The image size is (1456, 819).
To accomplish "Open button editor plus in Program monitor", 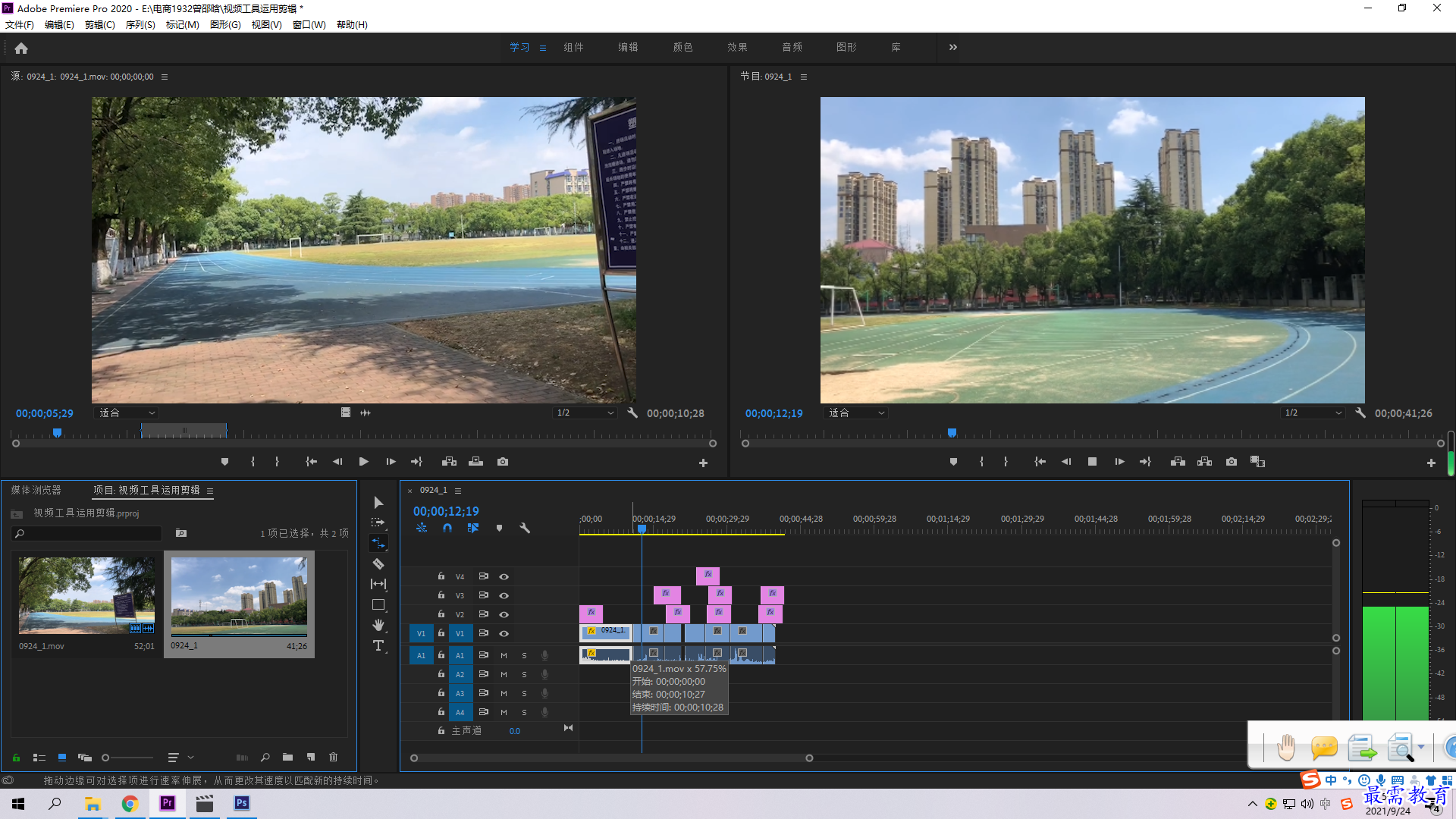I will coord(1431,463).
